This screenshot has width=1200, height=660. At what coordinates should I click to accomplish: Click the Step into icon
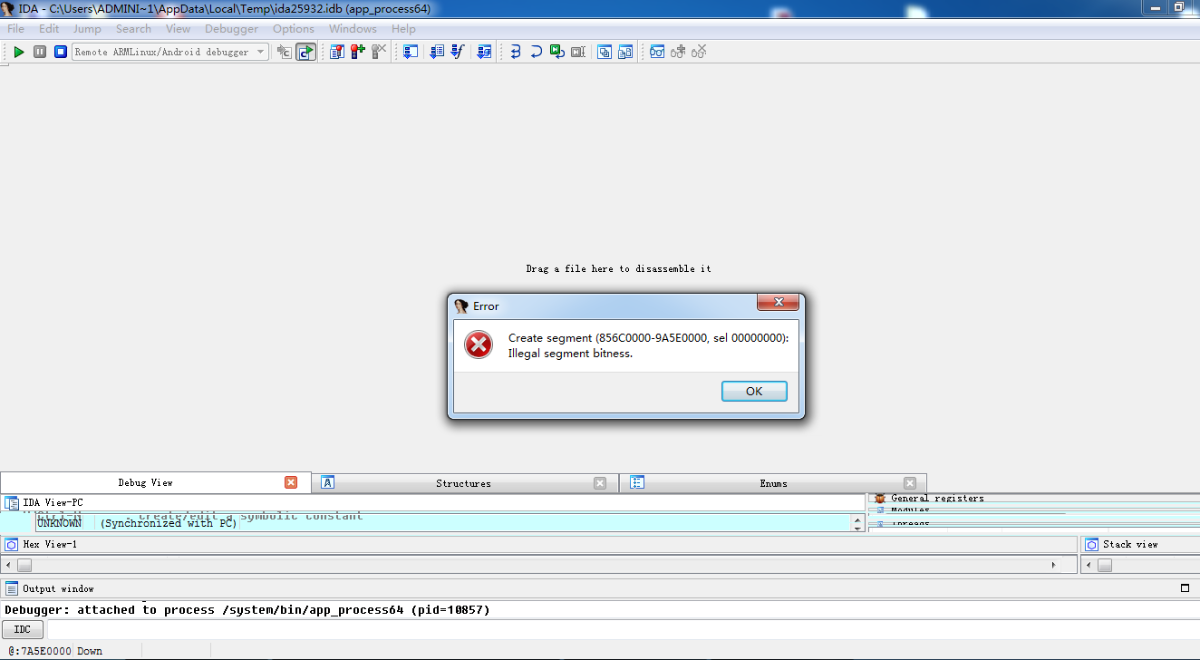coord(516,51)
